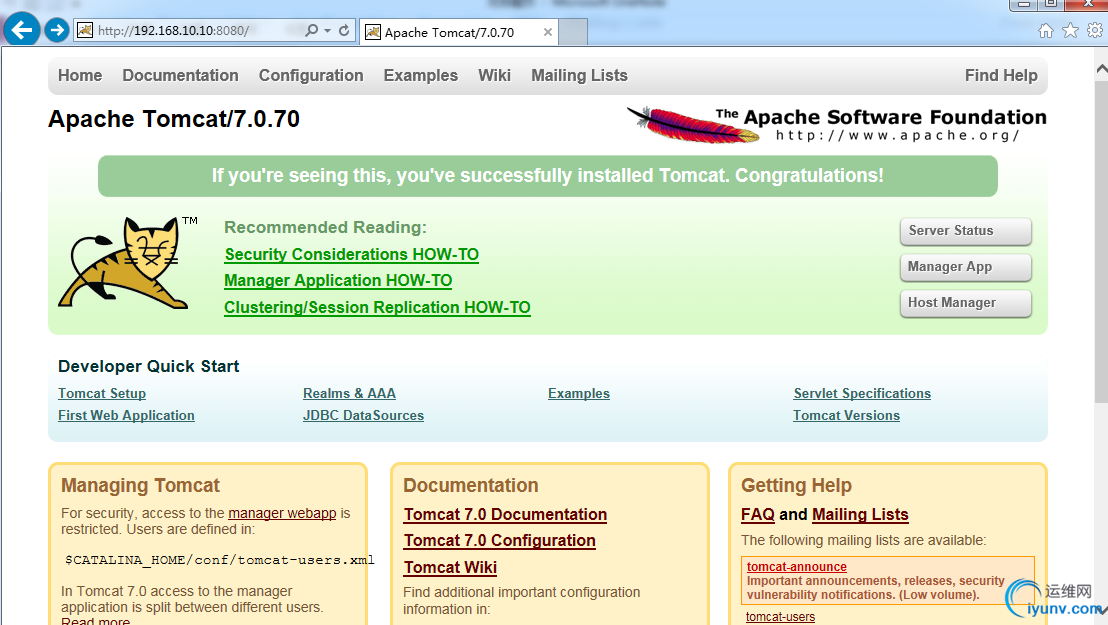The image size is (1108, 625).
Task: Open the Realms & AAA link
Action: [349, 394]
